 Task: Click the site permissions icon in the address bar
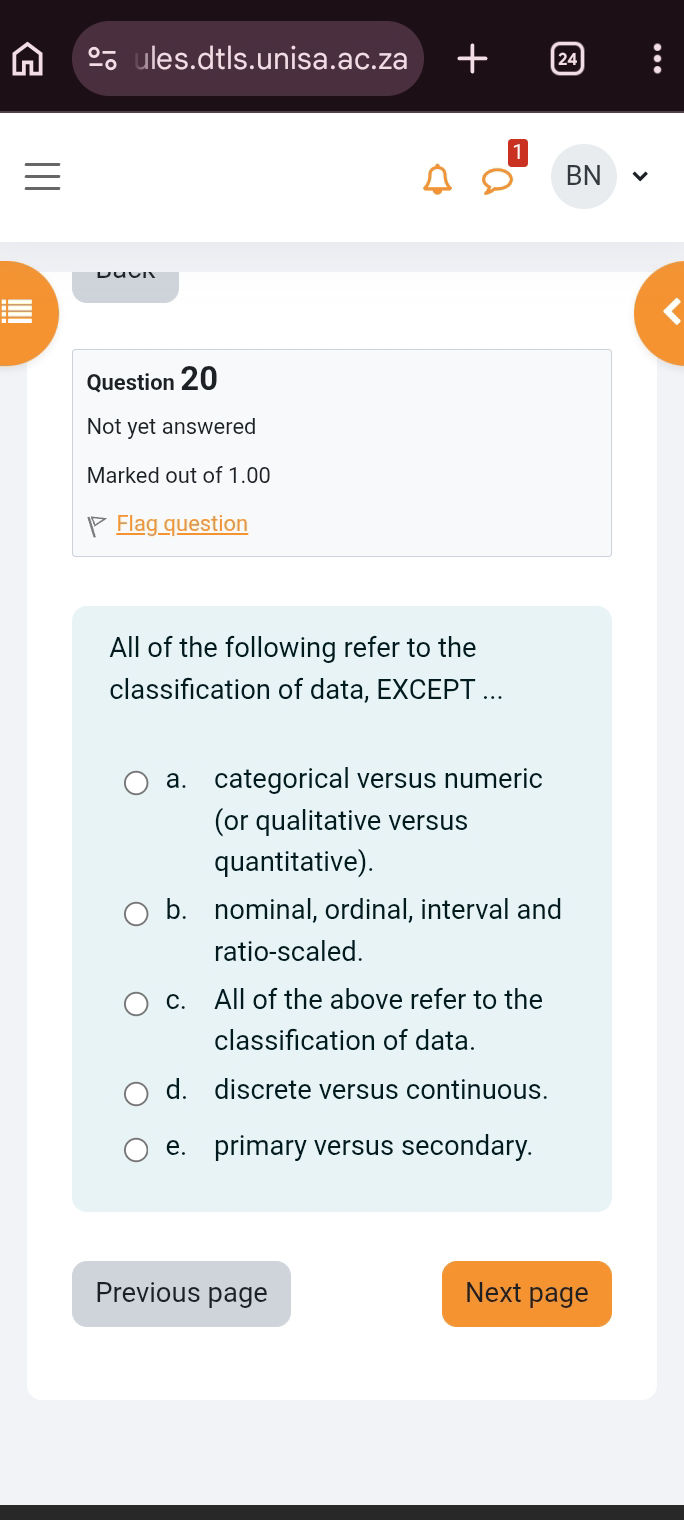point(103,59)
